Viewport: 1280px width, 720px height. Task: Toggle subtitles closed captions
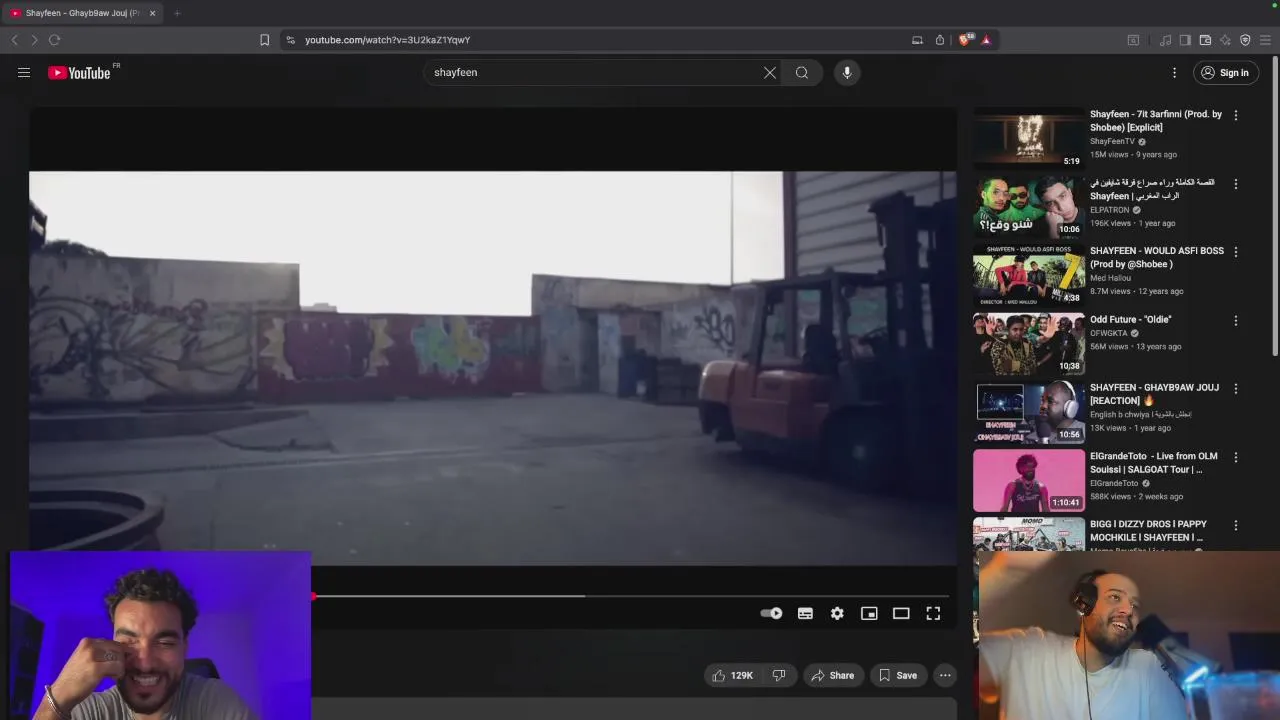[805, 613]
